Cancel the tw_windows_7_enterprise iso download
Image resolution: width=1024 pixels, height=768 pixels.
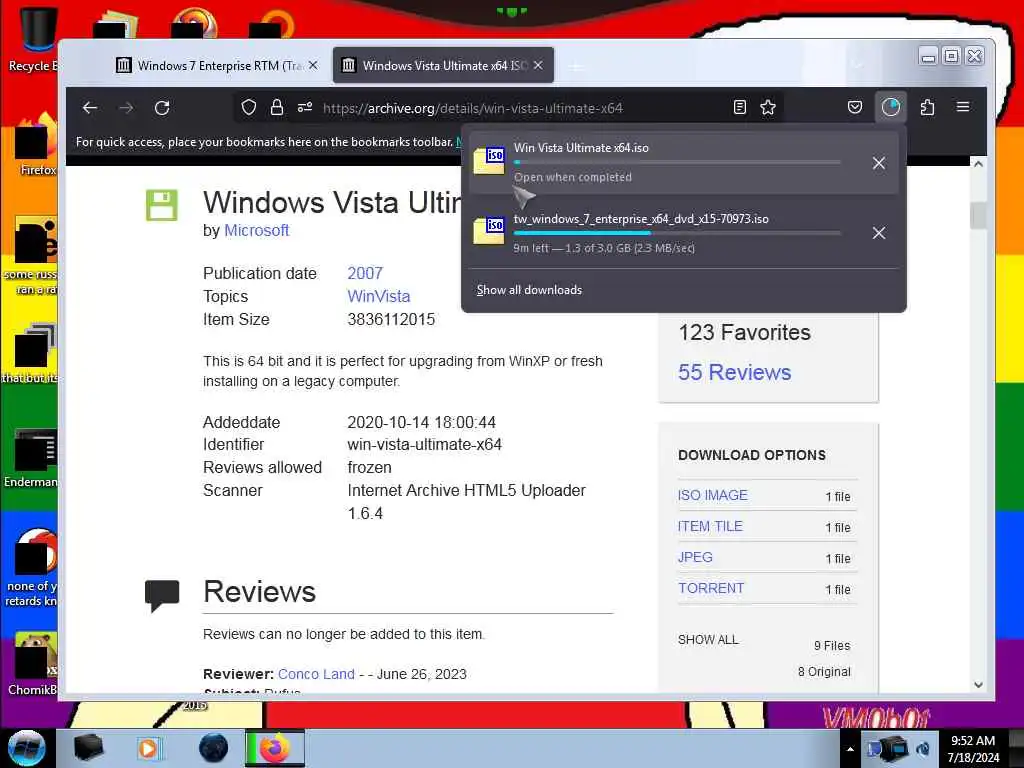coord(879,233)
